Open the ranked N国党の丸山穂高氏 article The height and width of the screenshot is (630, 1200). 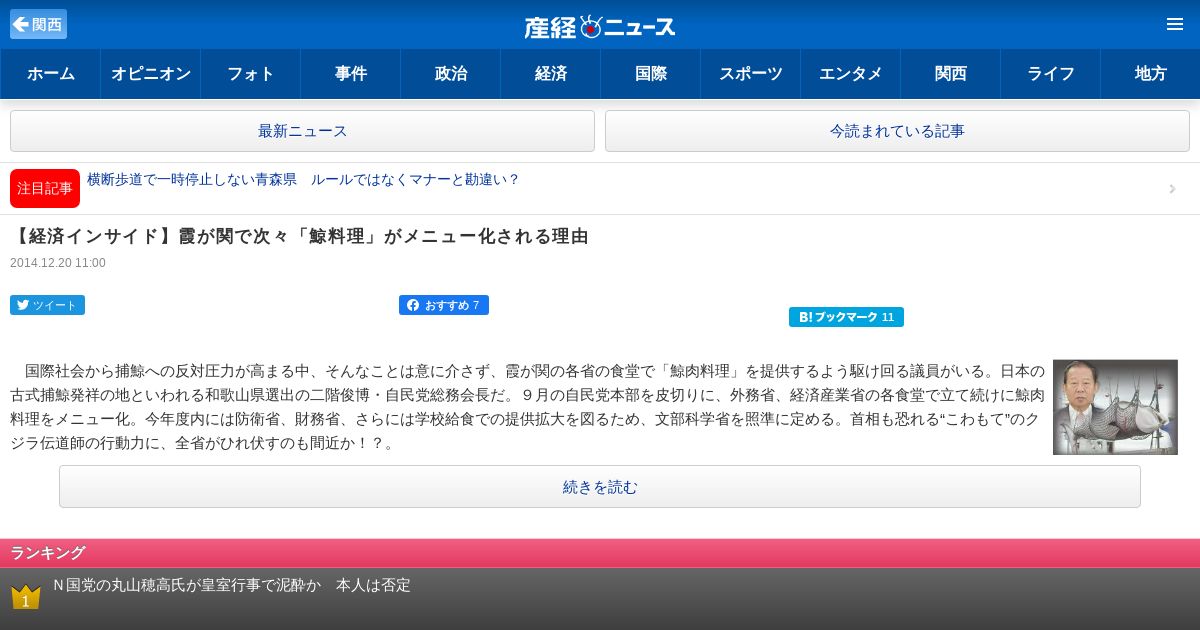coord(231,585)
